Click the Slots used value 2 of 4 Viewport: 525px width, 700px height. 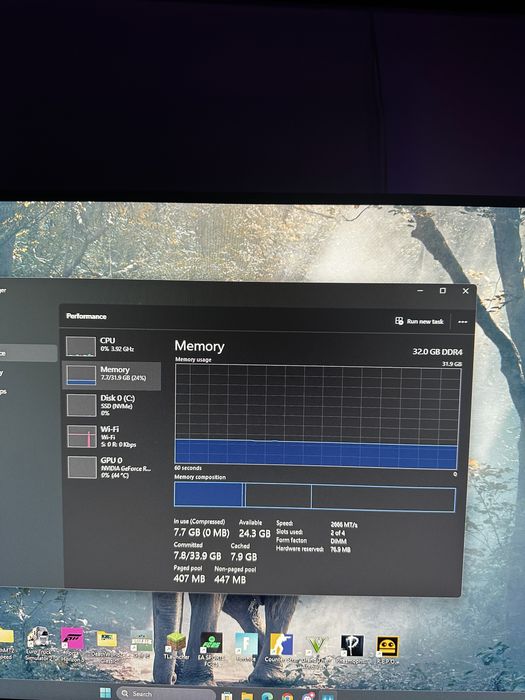click(x=338, y=533)
